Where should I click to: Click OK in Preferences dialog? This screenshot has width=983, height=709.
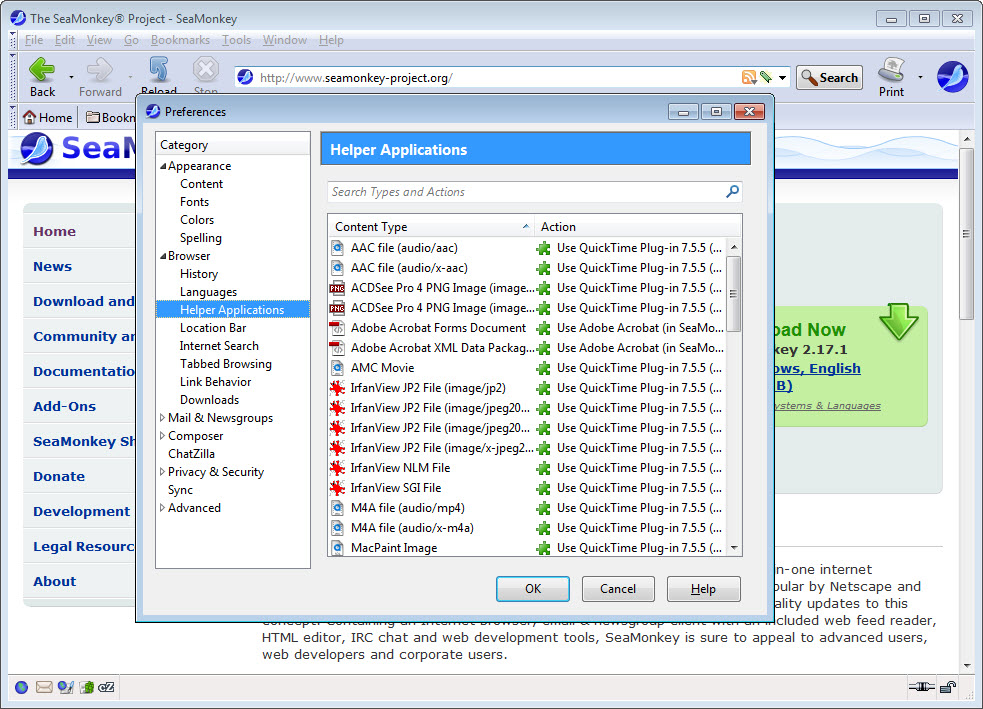click(x=533, y=589)
